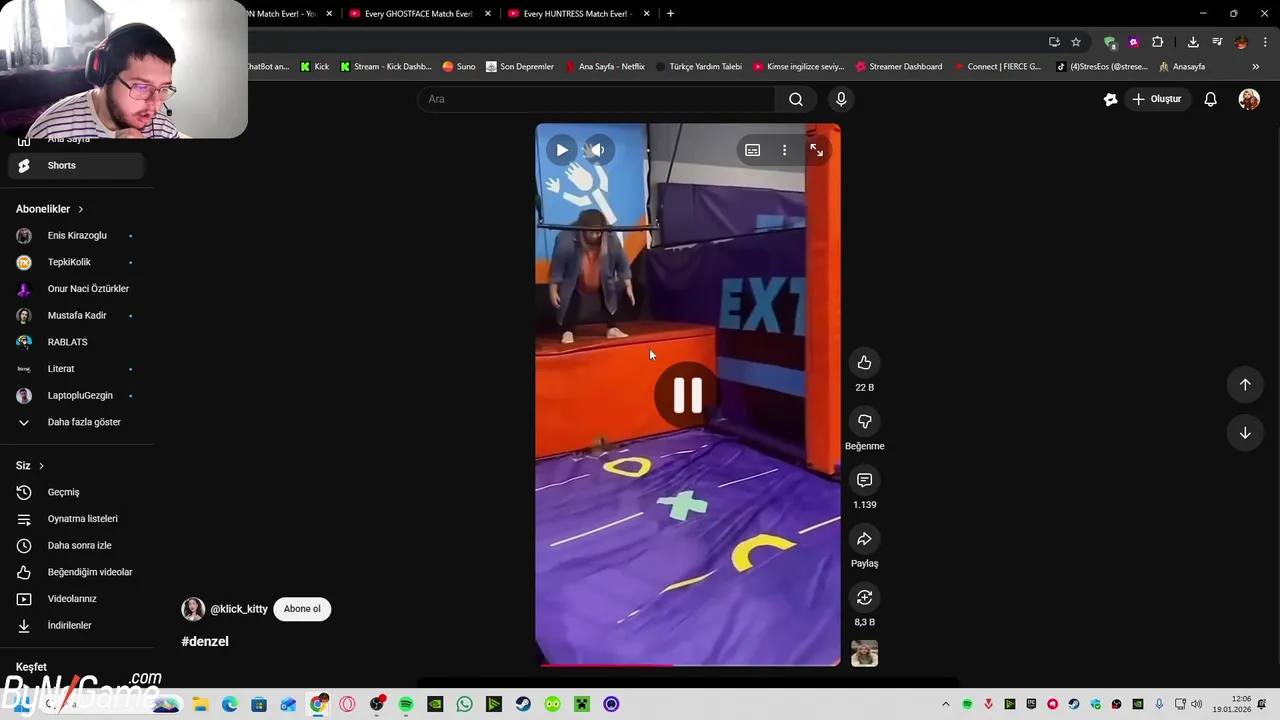Open Suno bookmark
The image size is (1280, 720).
(459, 67)
